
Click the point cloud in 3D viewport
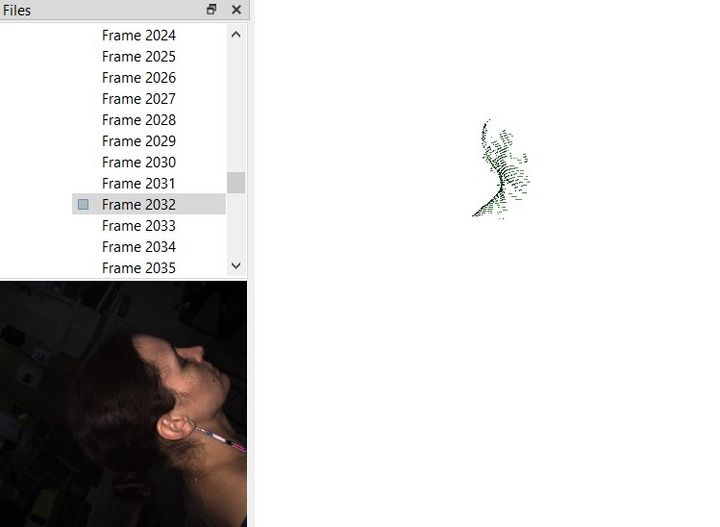501,170
